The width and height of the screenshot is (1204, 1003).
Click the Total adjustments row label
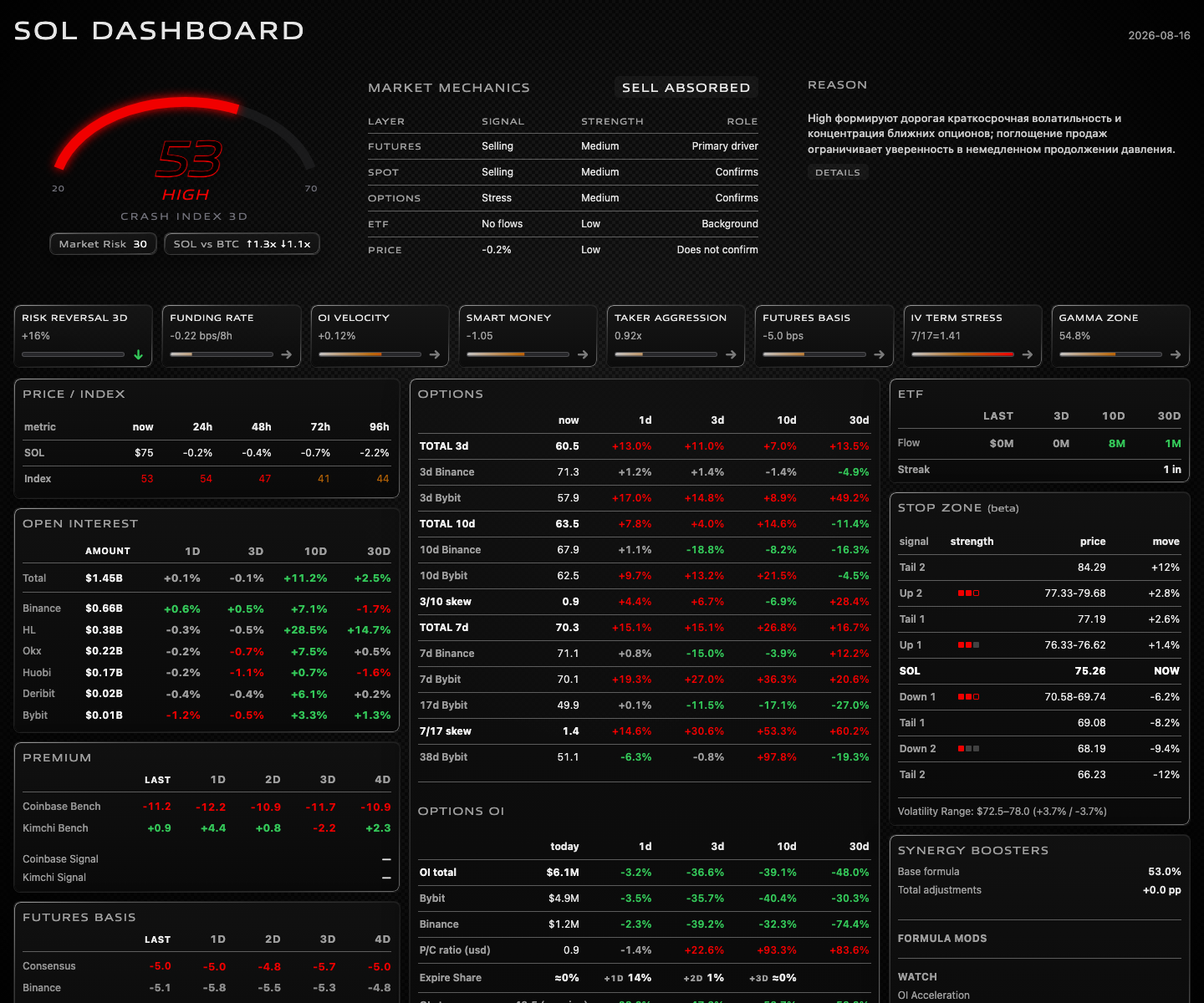(940, 890)
